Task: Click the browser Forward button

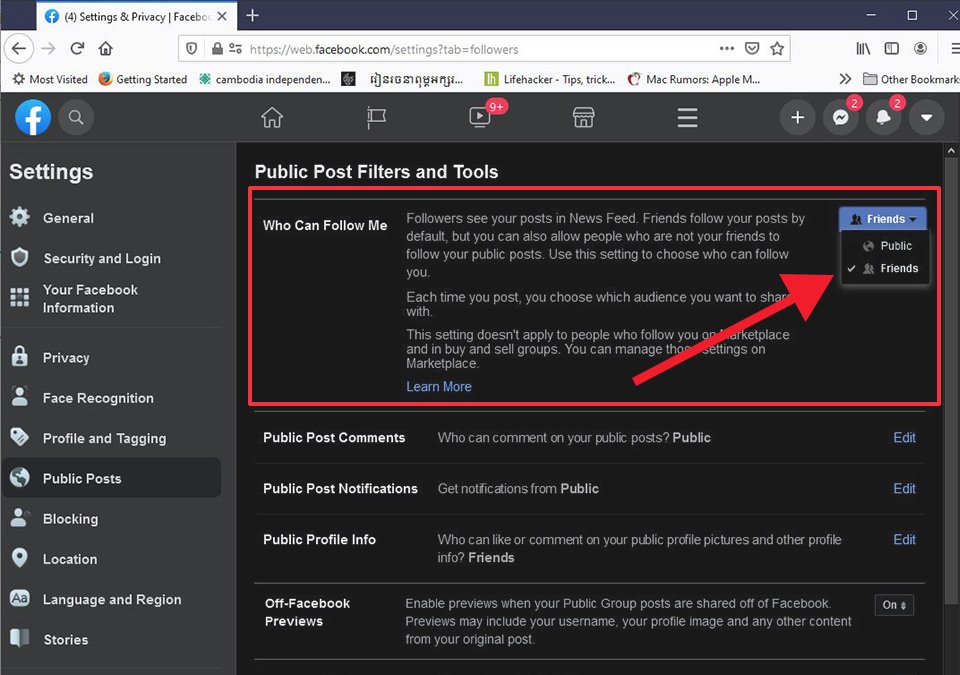Action: click(x=48, y=48)
